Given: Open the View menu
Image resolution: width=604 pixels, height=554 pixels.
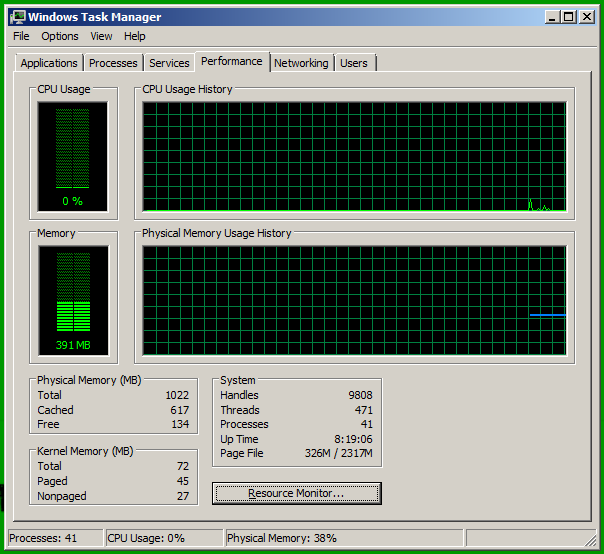Looking at the screenshot, I should [x=101, y=36].
